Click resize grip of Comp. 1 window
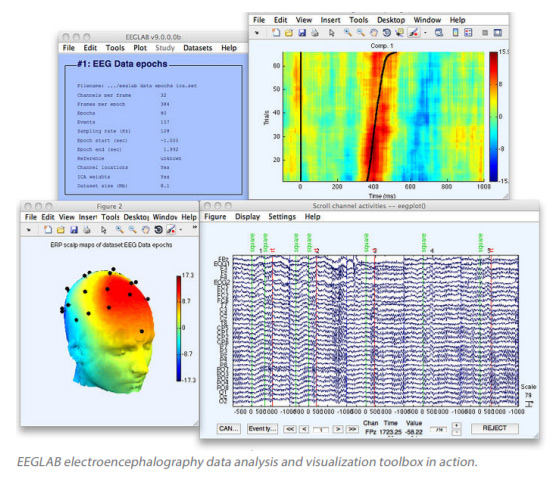This screenshot has width=554, height=478. pyautogui.click(x=506, y=196)
